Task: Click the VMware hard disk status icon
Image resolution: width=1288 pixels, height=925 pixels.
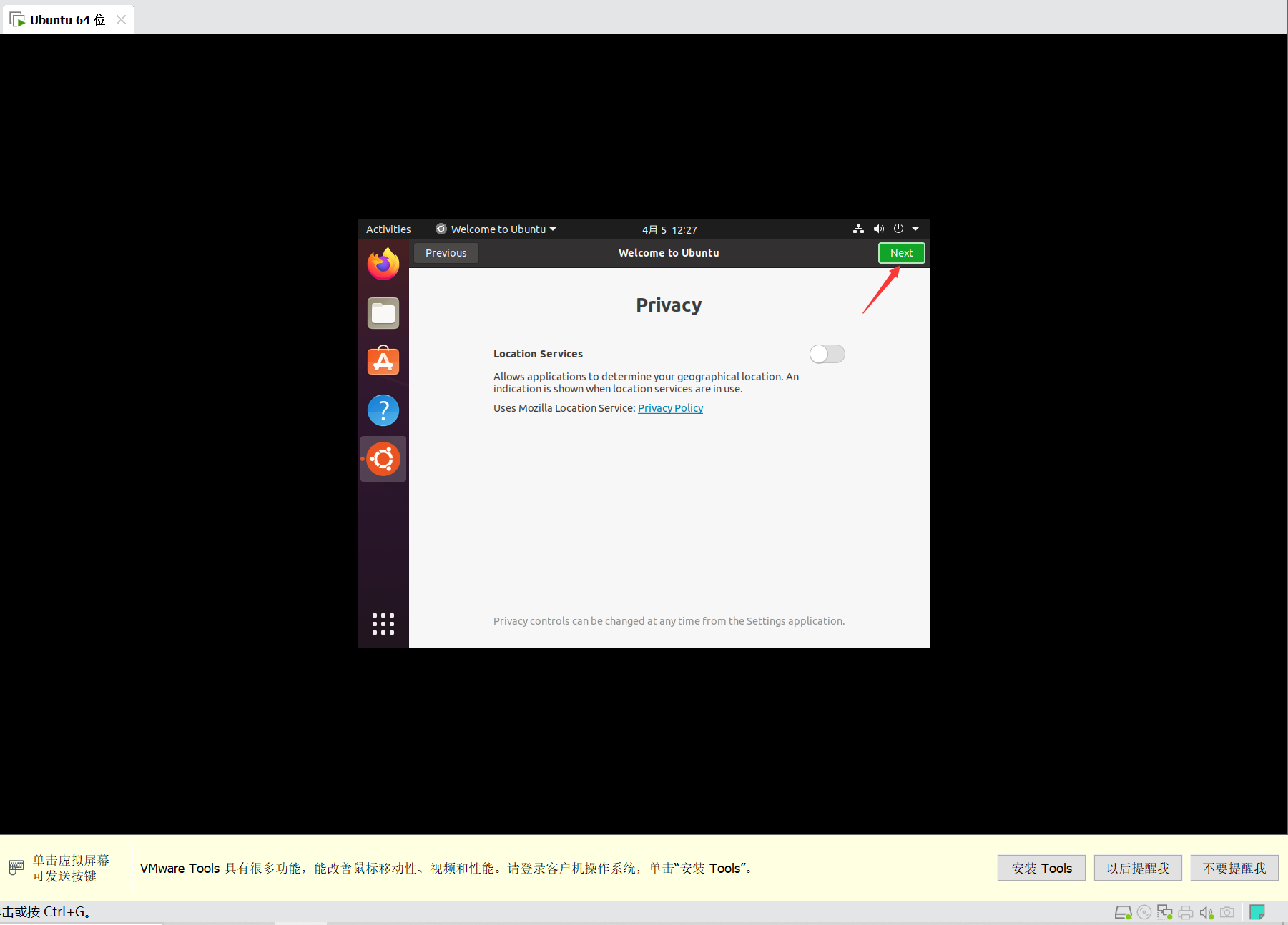Action: [x=1123, y=913]
